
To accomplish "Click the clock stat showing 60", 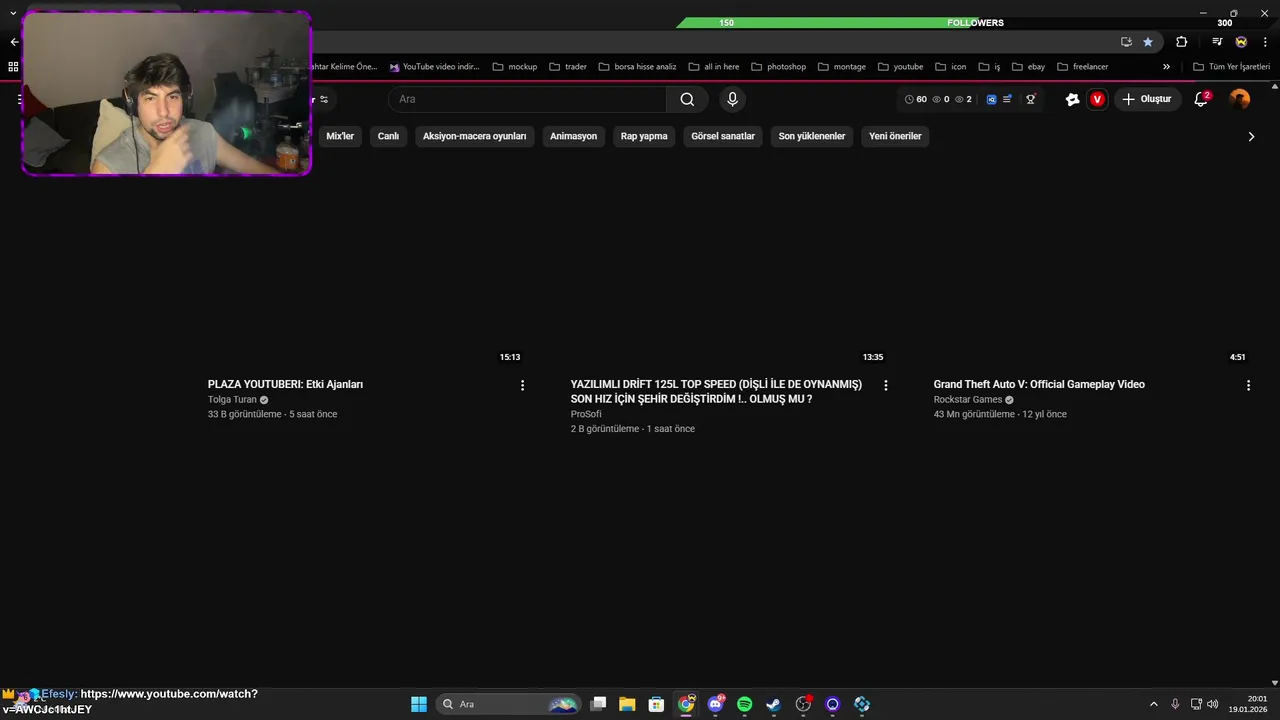I will coord(916,99).
